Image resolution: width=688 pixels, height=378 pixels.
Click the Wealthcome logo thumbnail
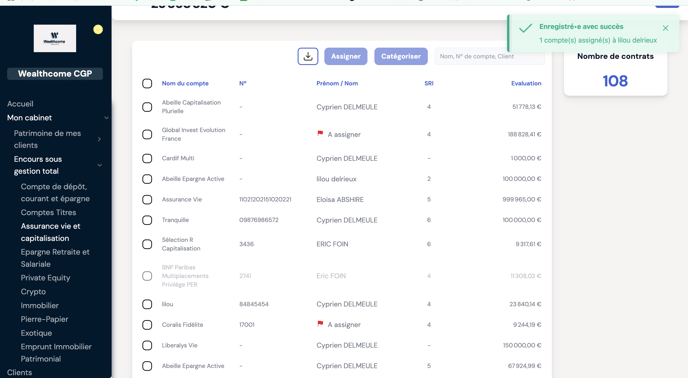click(55, 38)
